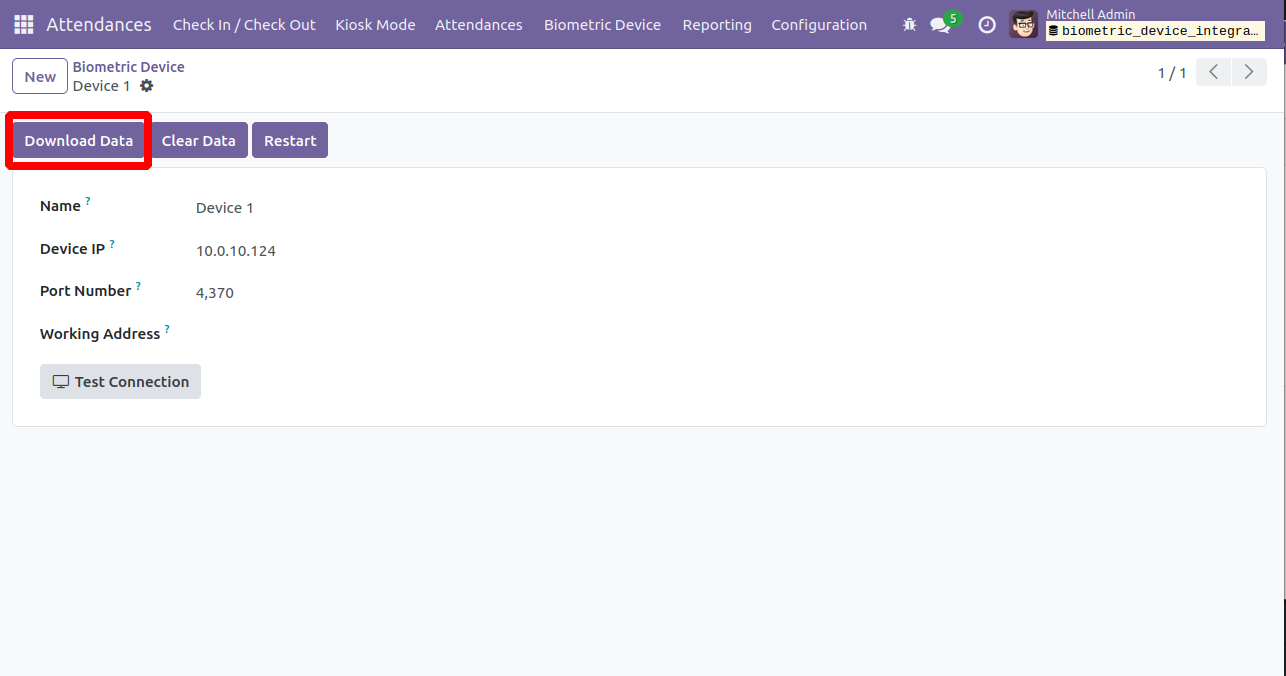This screenshot has height=676, width=1286.
Task: Open the conversations messages icon
Action: [x=940, y=25]
